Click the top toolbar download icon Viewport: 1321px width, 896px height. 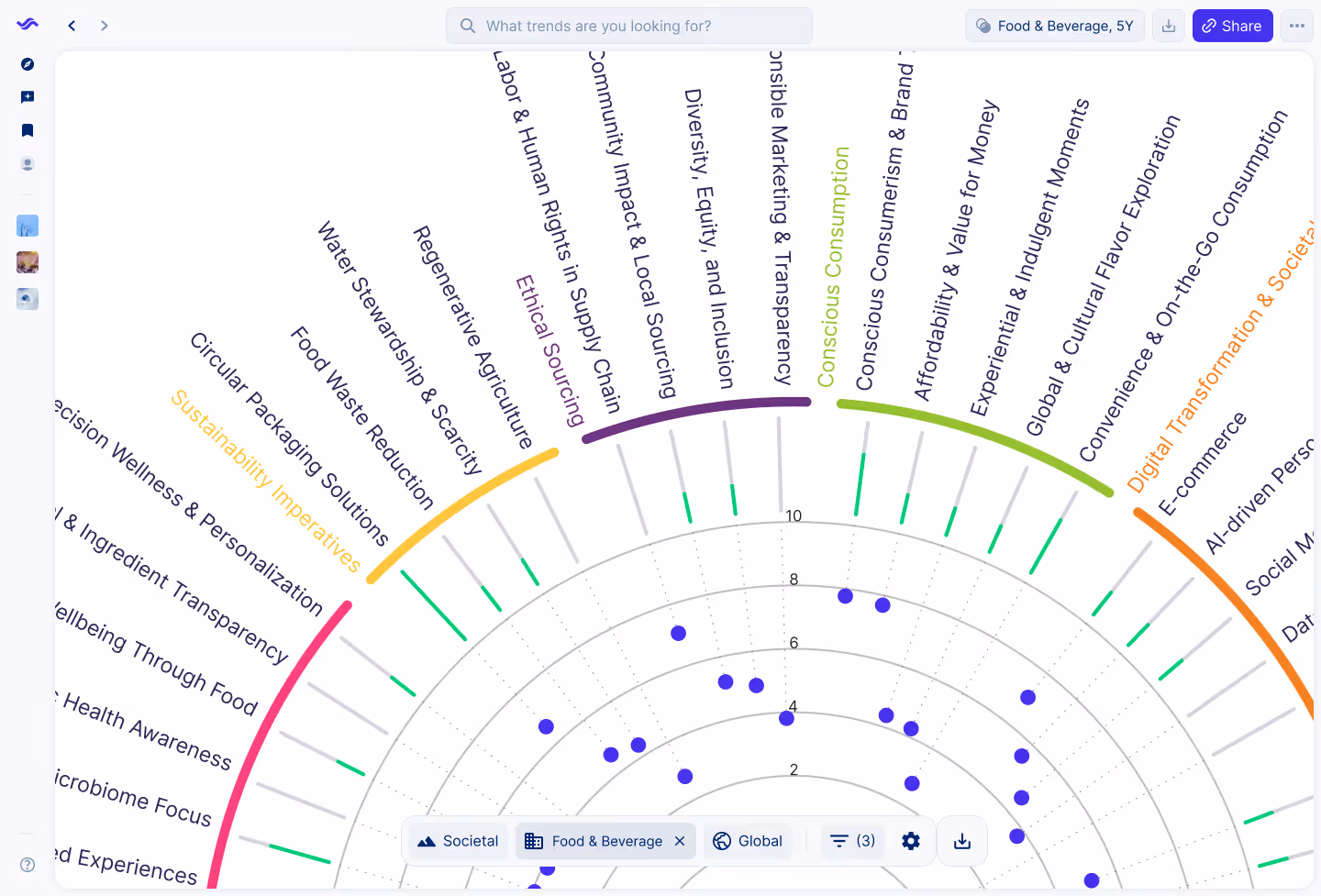[1169, 26]
